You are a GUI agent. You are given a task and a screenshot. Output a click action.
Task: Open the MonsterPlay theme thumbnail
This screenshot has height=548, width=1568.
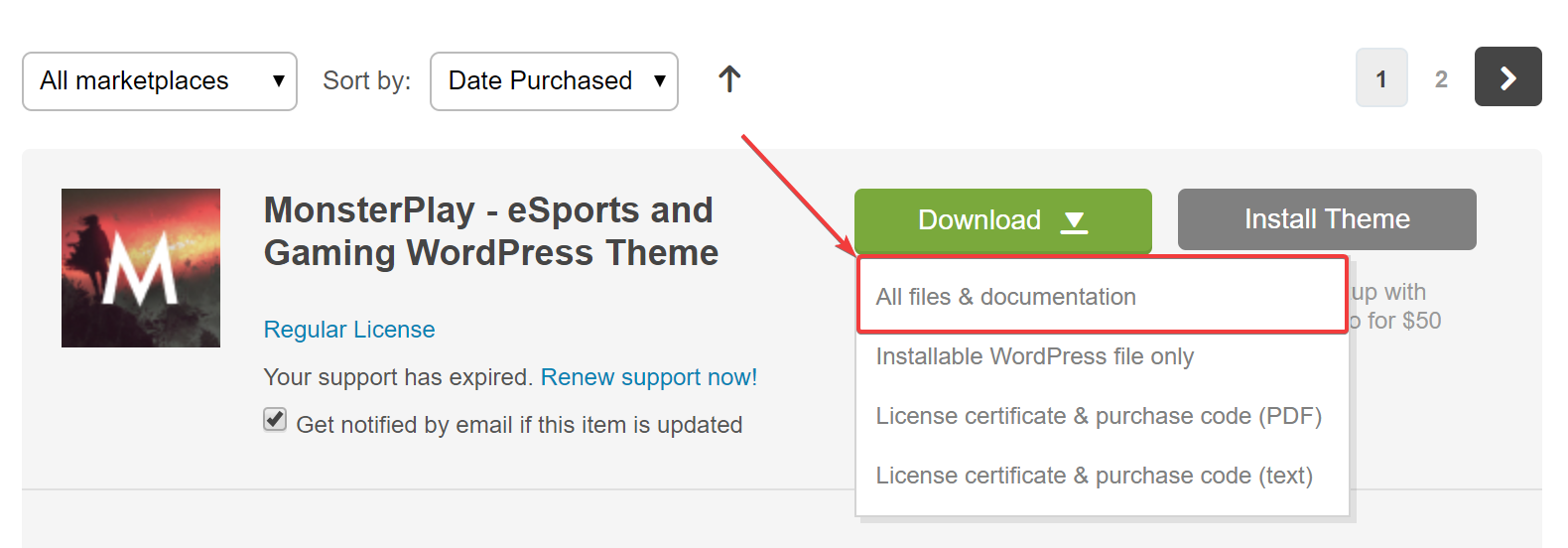[x=141, y=268]
